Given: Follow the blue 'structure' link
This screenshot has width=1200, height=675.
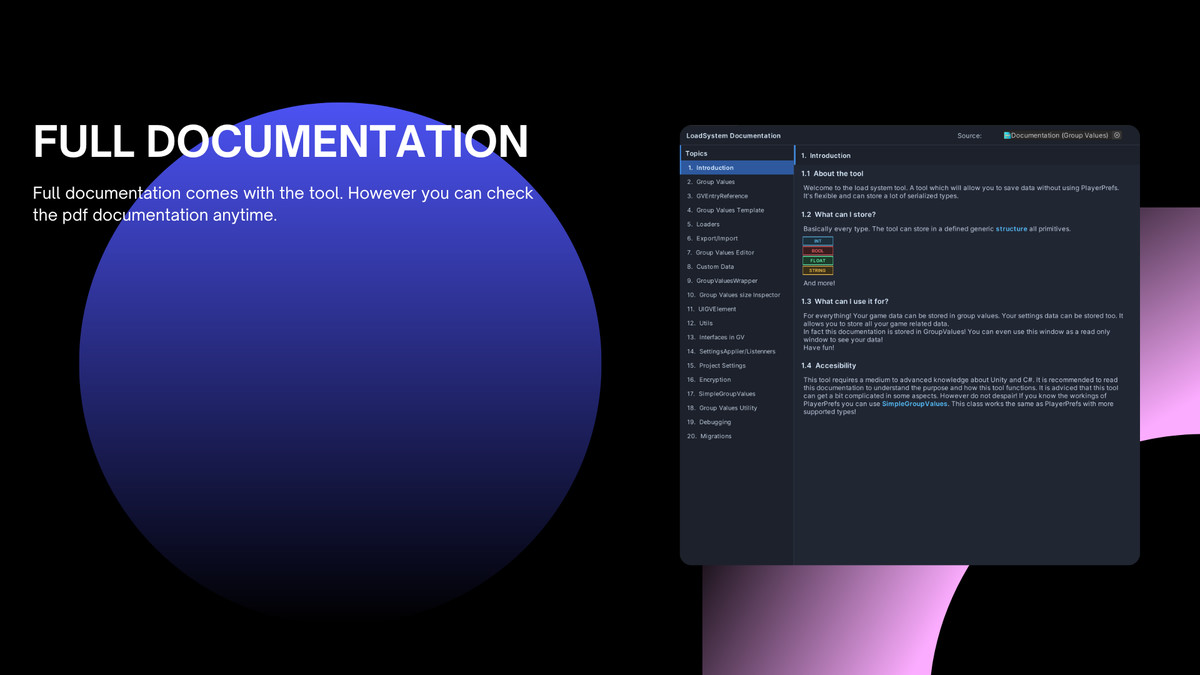Looking at the screenshot, I should [x=1011, y=229].
